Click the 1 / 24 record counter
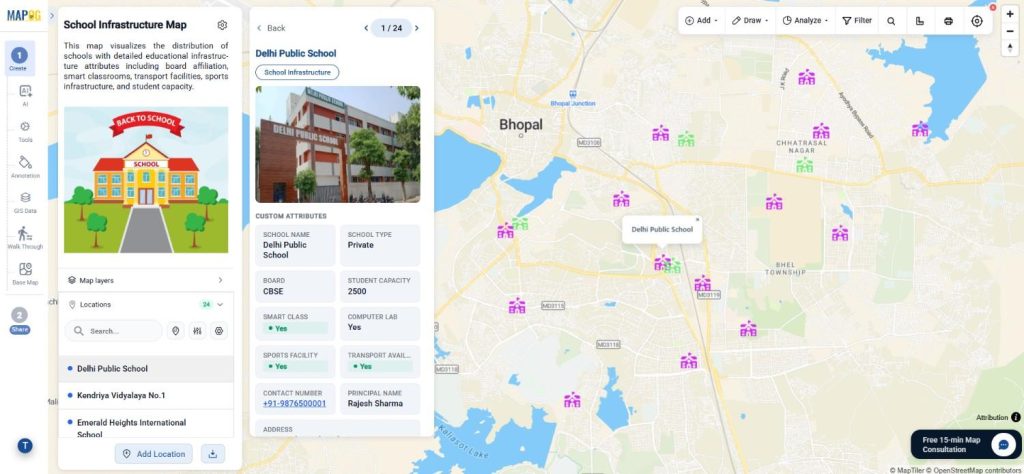This screenshot has width=1024, height=474. click(x=391, y=28)
